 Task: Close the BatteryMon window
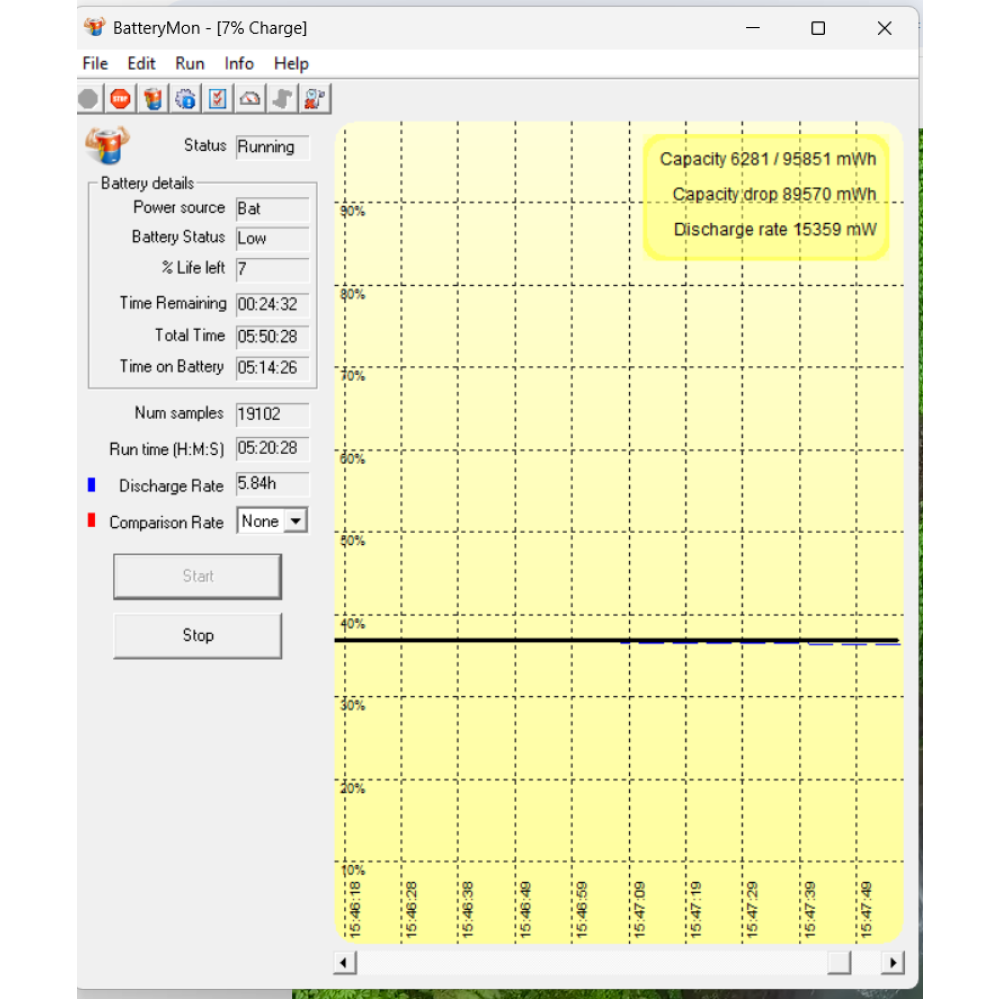(x=885, y=28)
